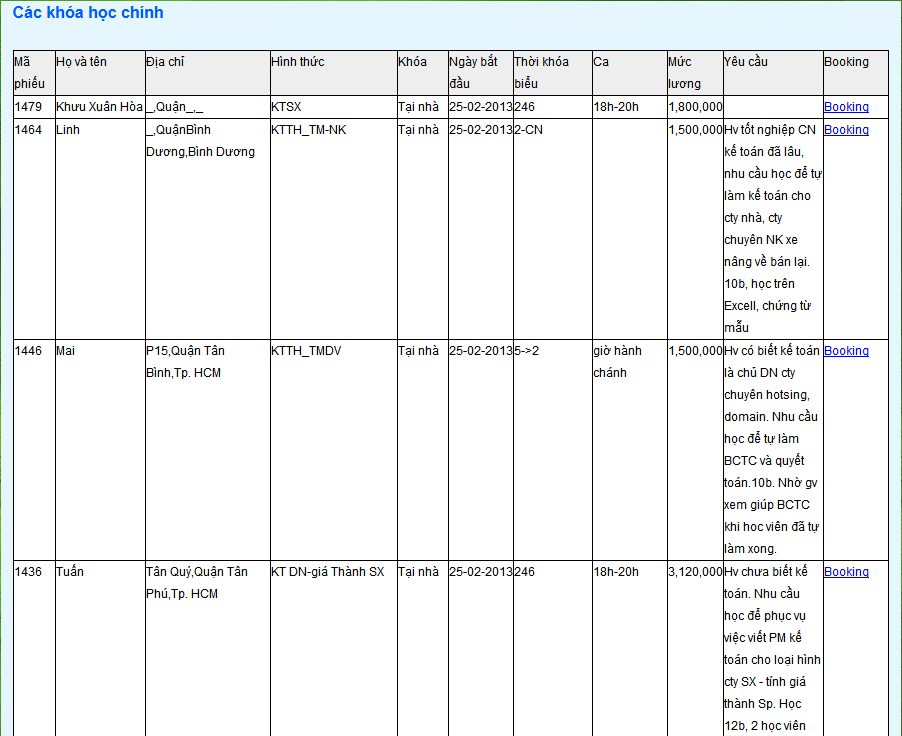Select ticket code 1479
Viewport: 902px width, 736px height.
pos(28,107)
